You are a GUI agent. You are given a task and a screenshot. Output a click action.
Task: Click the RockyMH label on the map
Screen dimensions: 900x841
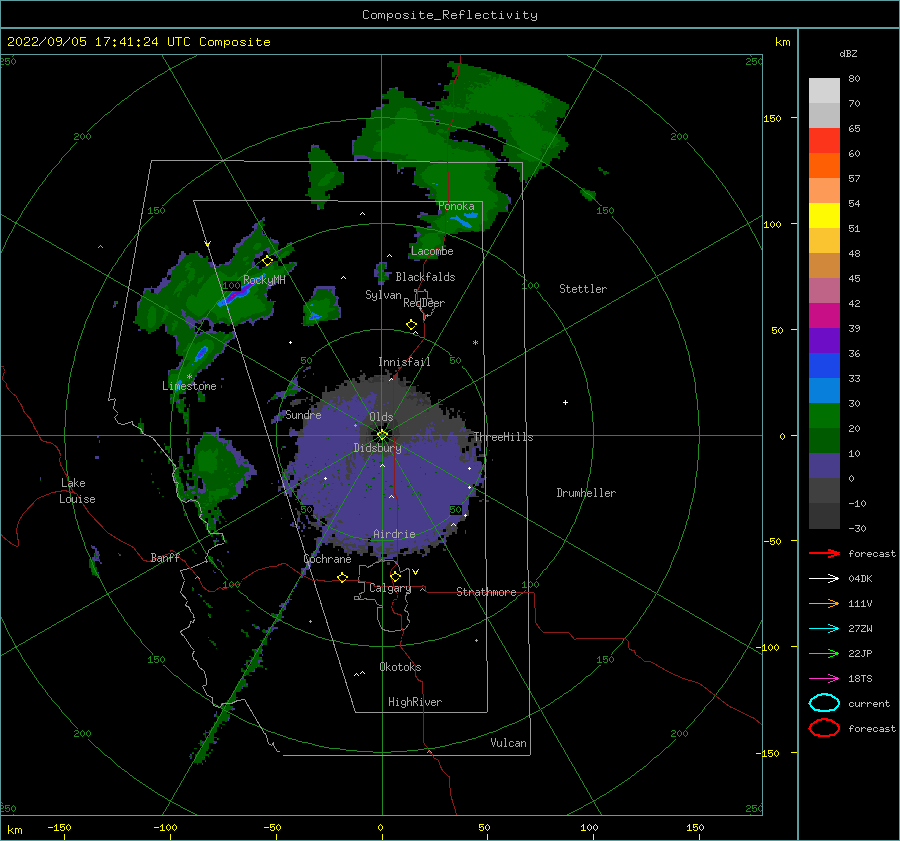[264, 280]
